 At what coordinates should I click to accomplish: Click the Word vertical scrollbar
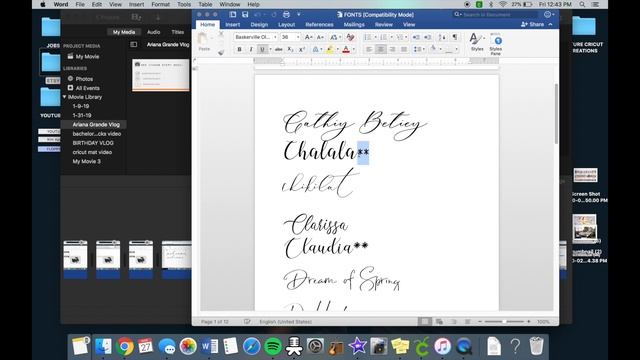[x=556, y=113]
